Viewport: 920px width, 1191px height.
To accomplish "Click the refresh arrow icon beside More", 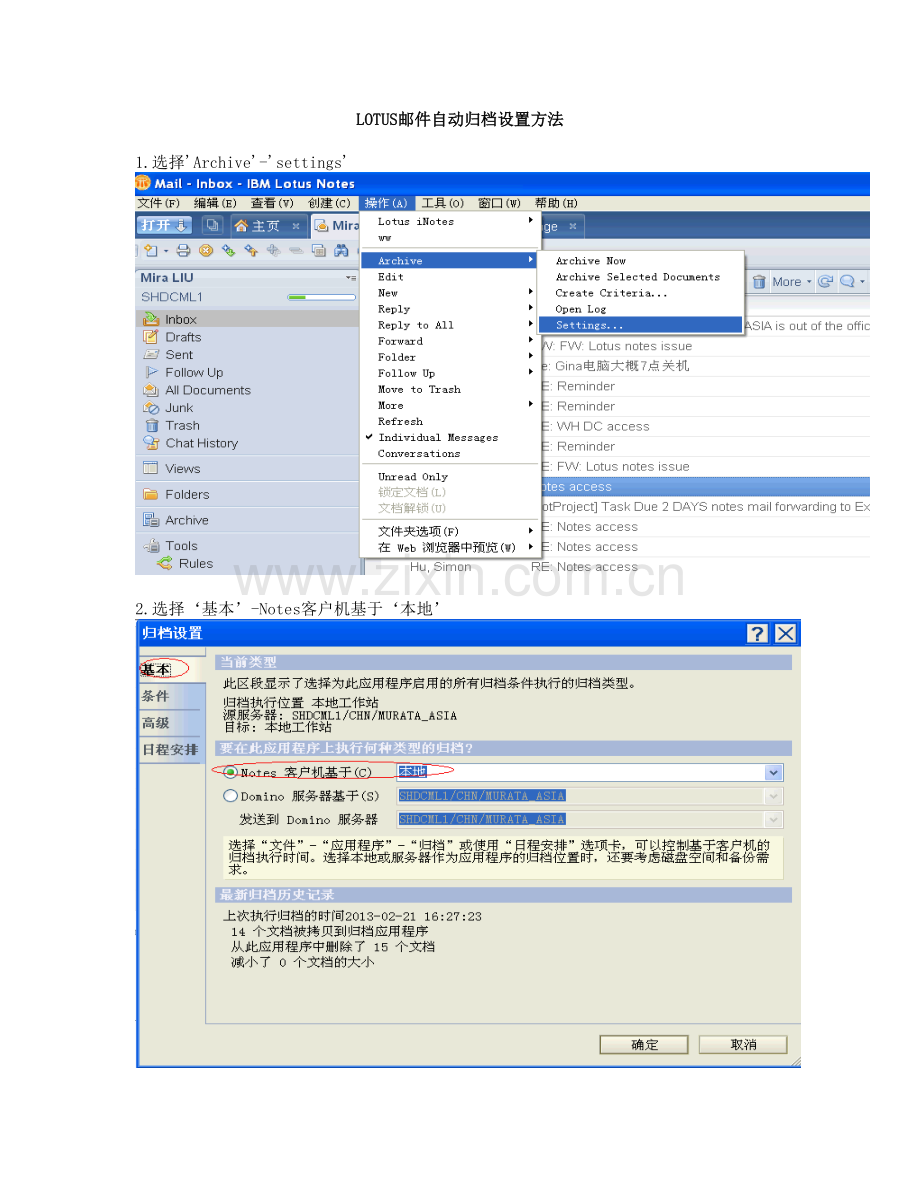I will click(825, 281).
